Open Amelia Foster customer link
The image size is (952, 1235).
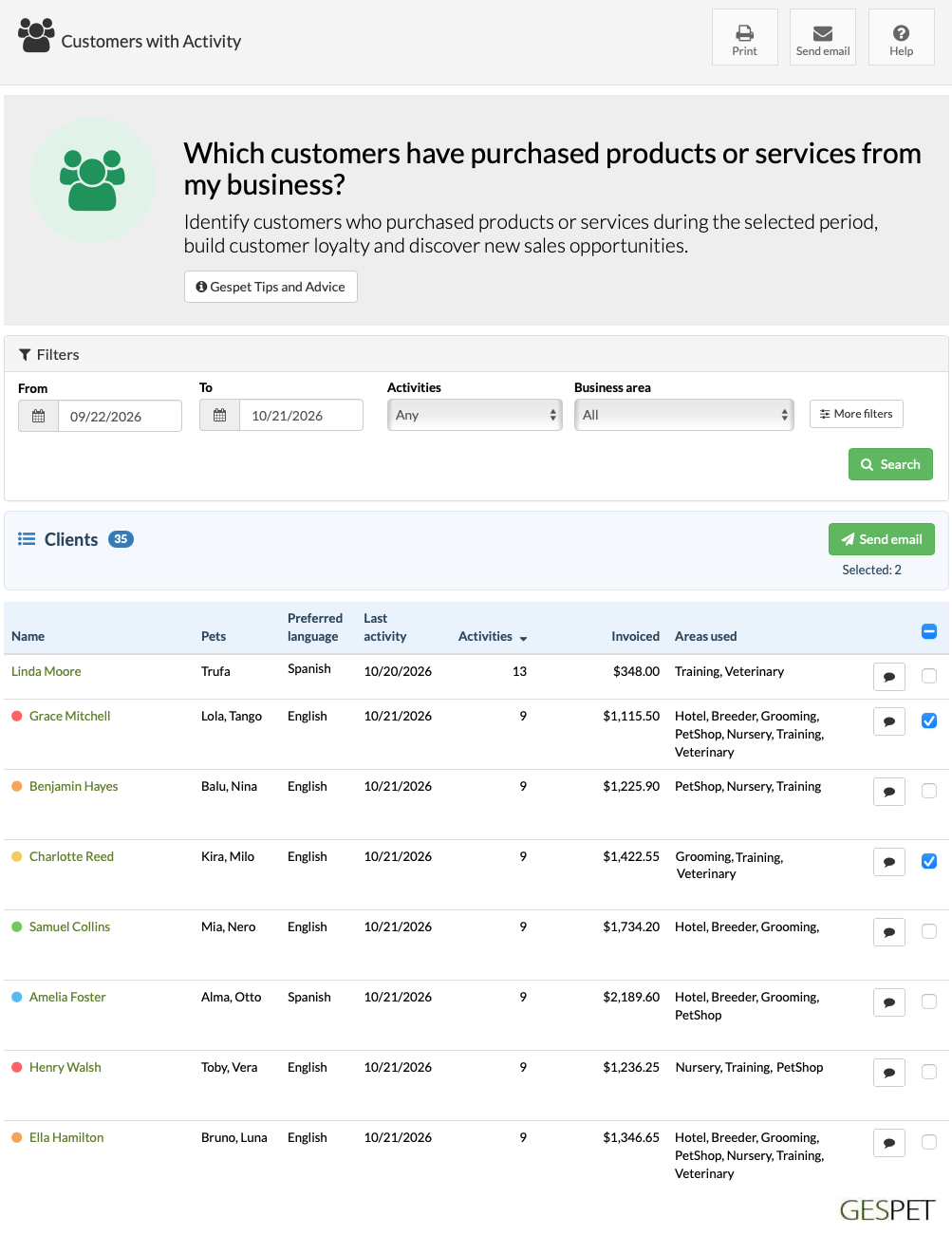(67, 997)
